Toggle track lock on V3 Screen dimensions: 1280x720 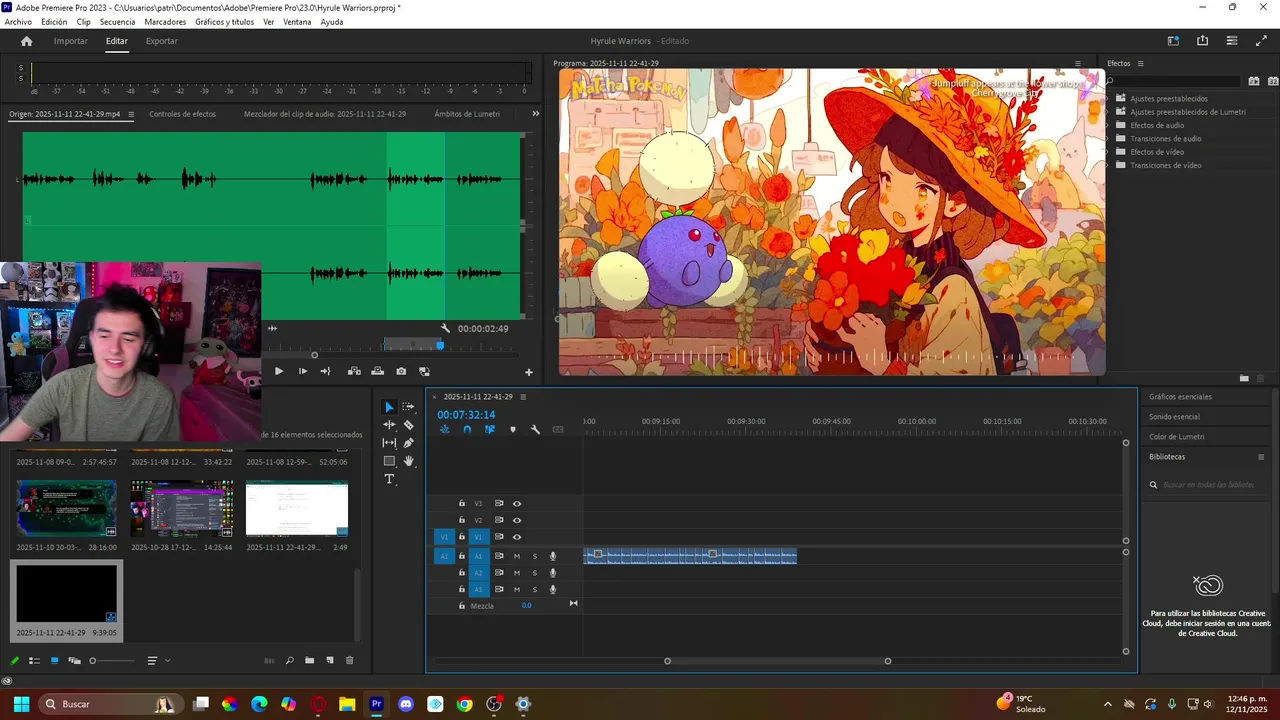coord(461,504)
